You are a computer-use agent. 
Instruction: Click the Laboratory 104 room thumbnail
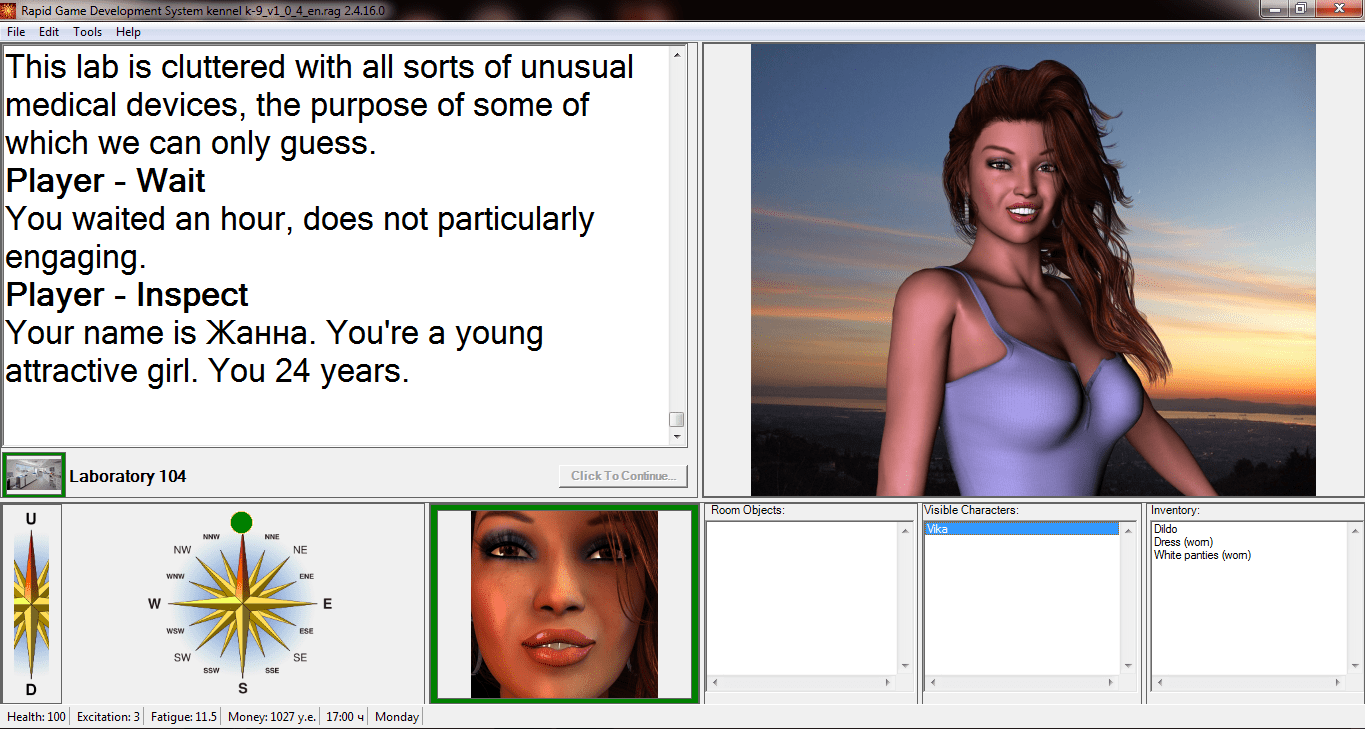pyautogui.click(x=34, y=474)
